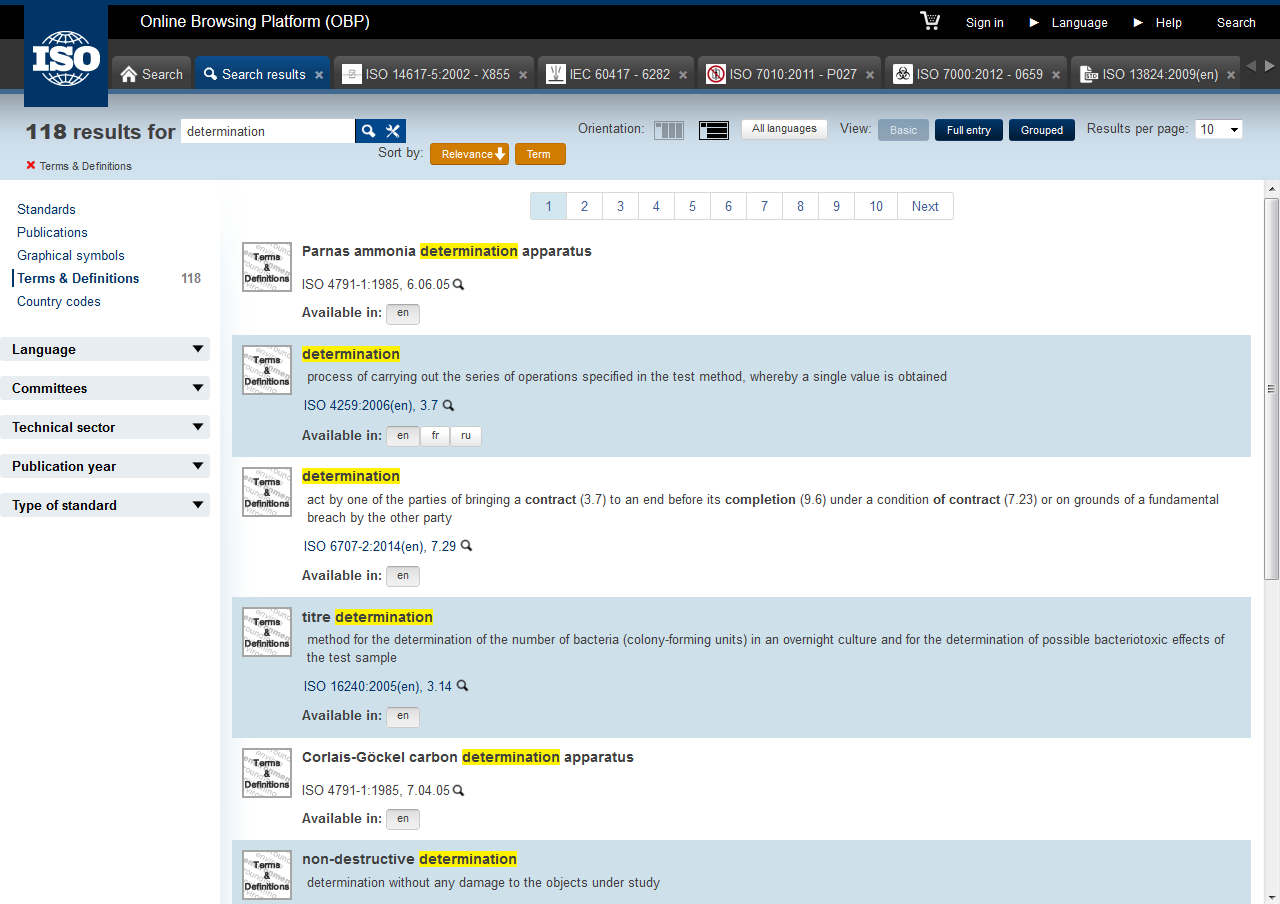Open the Help menu in header

pyautogui.click(x=1168, y=23)
